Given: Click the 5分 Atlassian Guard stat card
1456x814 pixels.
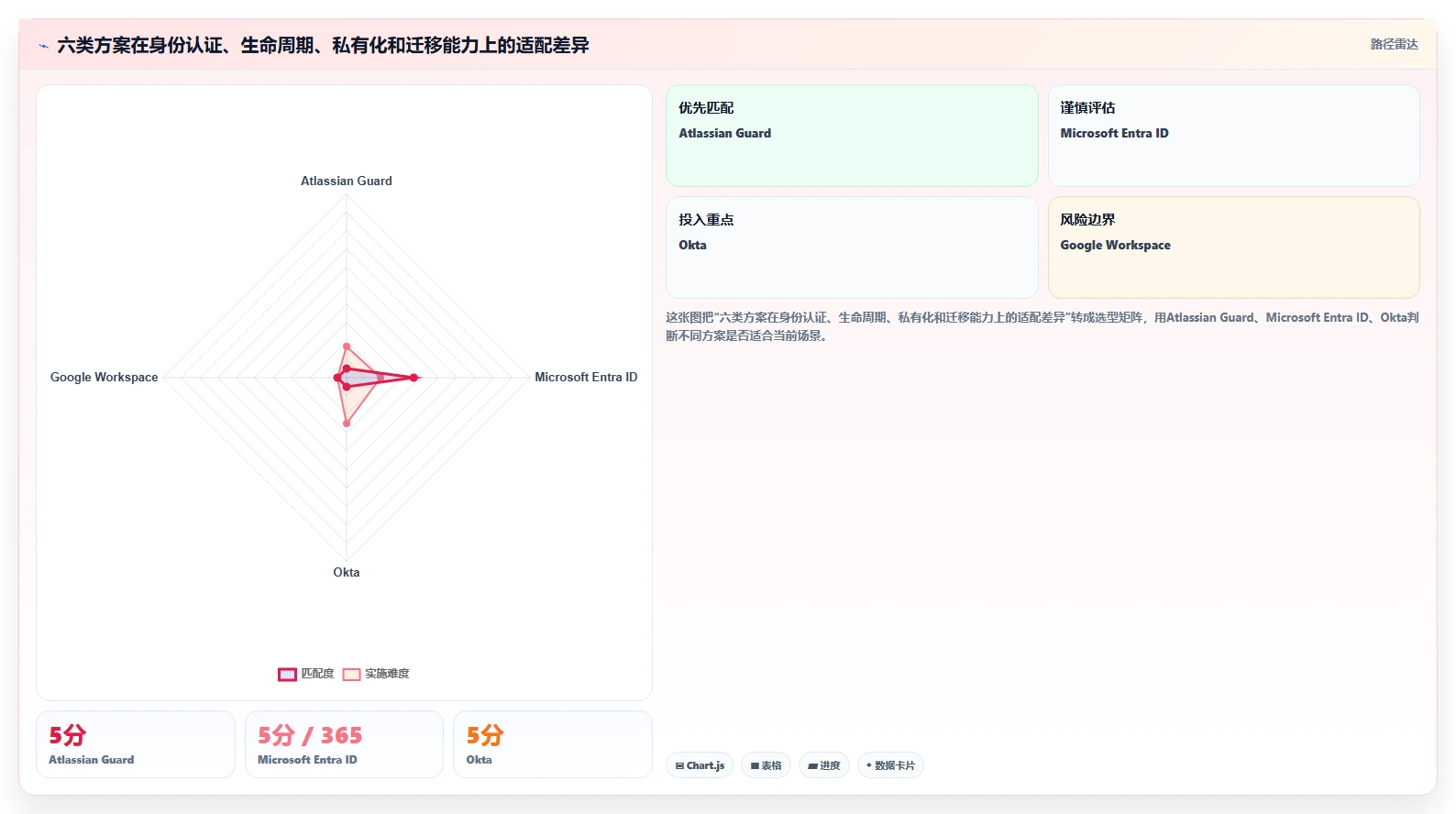Looking at the screenshot, I should pos(136,744).
